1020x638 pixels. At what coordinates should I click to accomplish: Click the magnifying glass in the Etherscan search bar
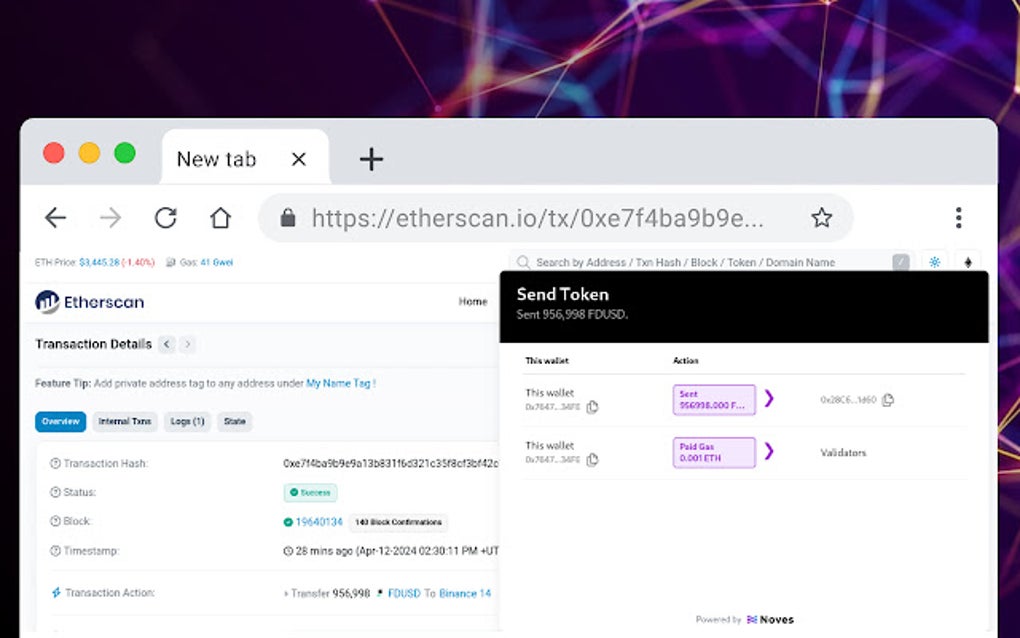coord(523,262)
